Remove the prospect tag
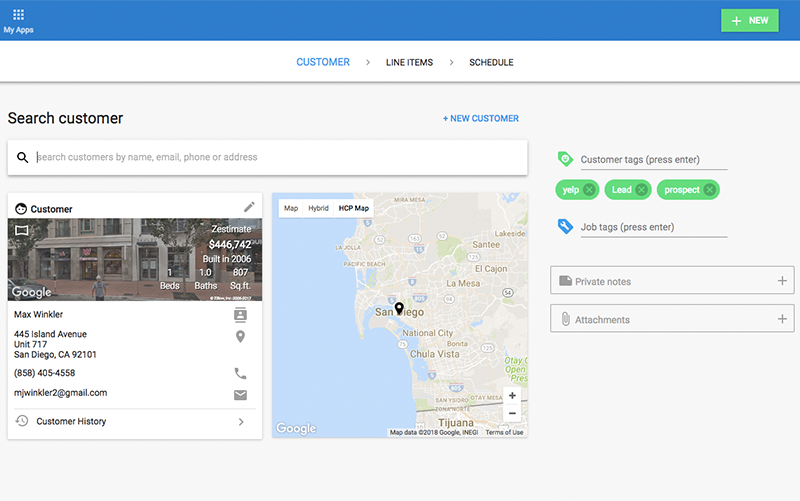Image resolution: width=800 pixels, height=501 pixels. click(x=710, y=190)
